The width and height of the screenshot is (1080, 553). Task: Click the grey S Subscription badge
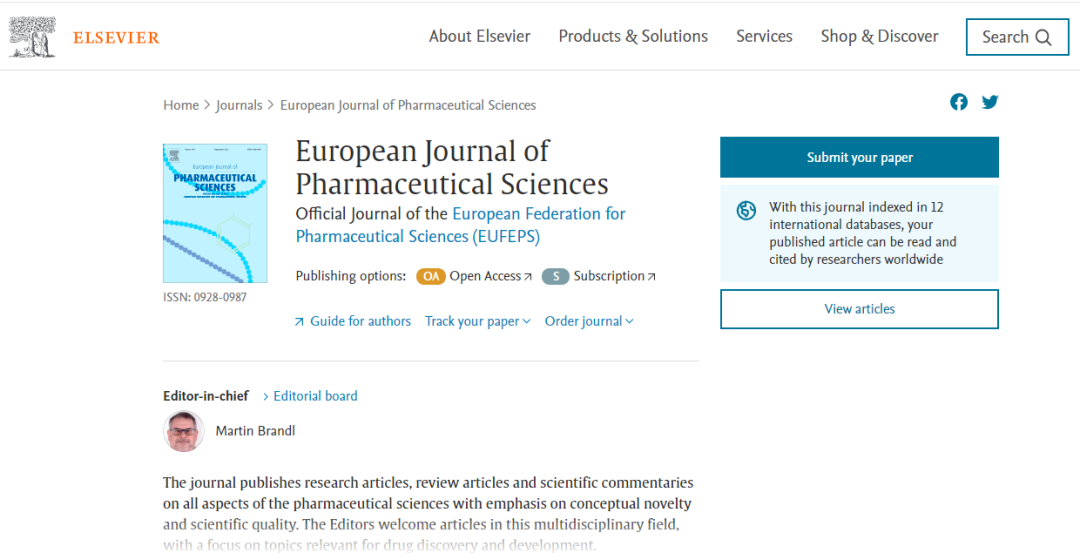555,276
